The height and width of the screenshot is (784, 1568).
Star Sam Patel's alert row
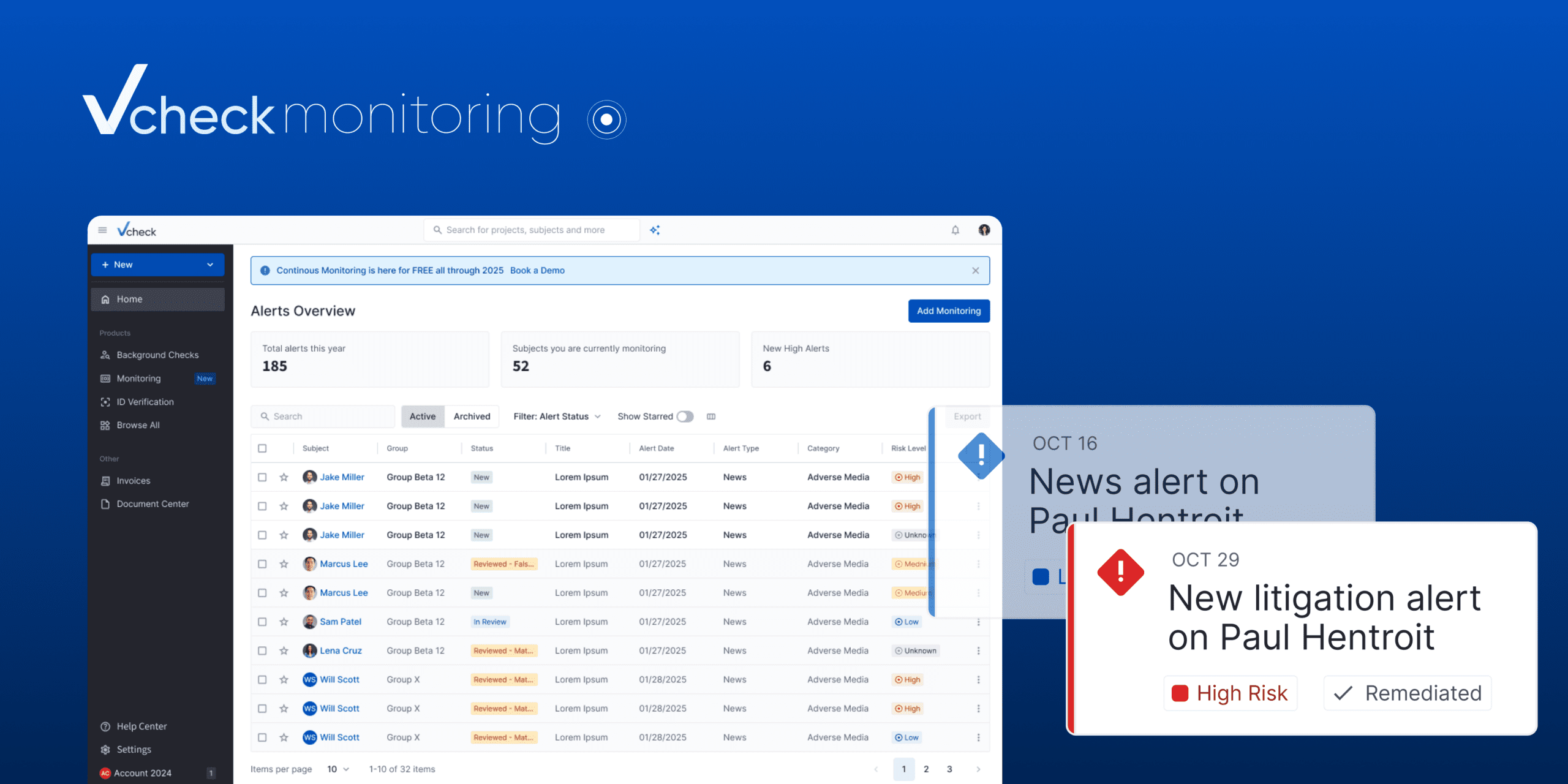[x=284, y=621]
